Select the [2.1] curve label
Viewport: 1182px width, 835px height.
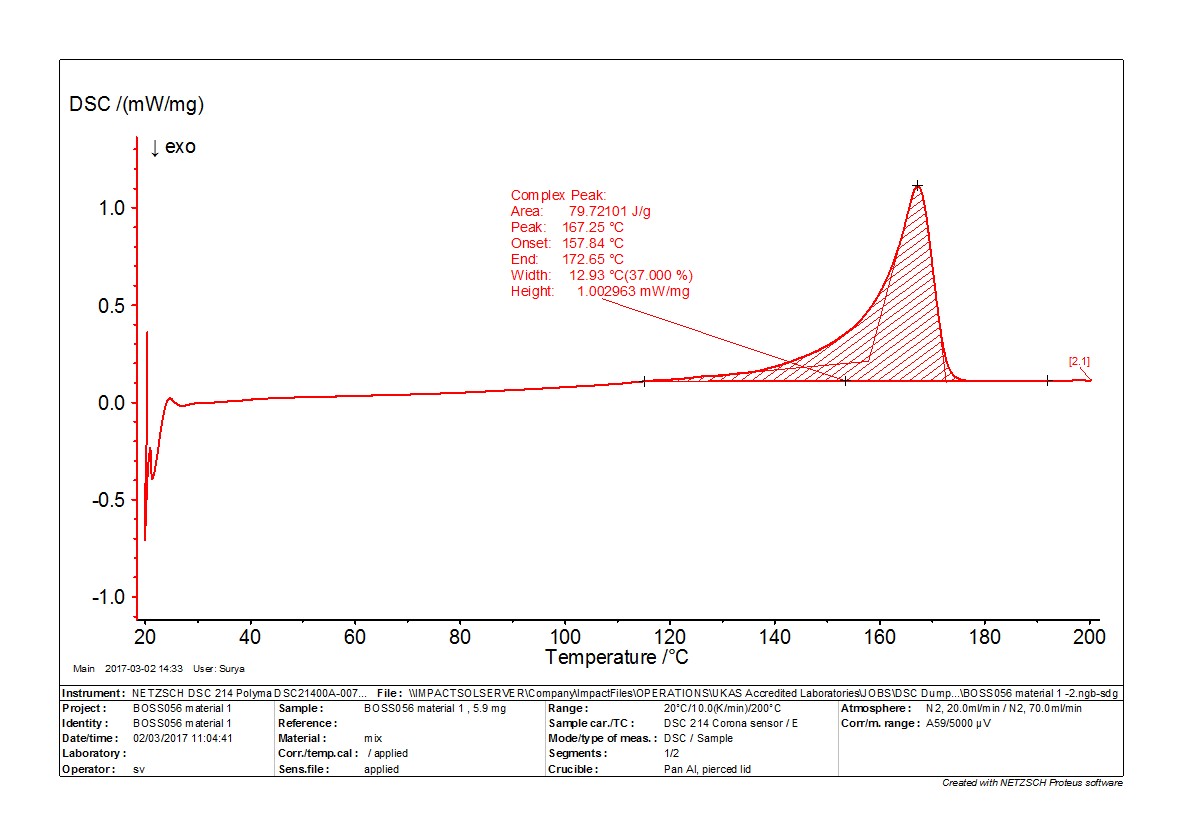pyautogui.click(x=1079, y=362)
